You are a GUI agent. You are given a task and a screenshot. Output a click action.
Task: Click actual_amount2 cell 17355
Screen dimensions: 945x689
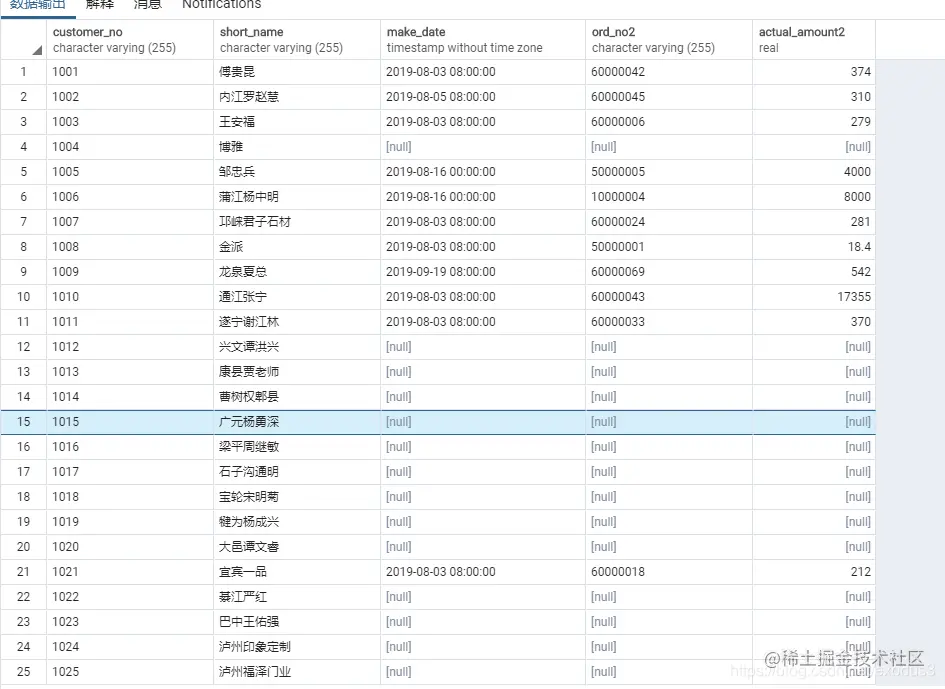click(814, 297)
